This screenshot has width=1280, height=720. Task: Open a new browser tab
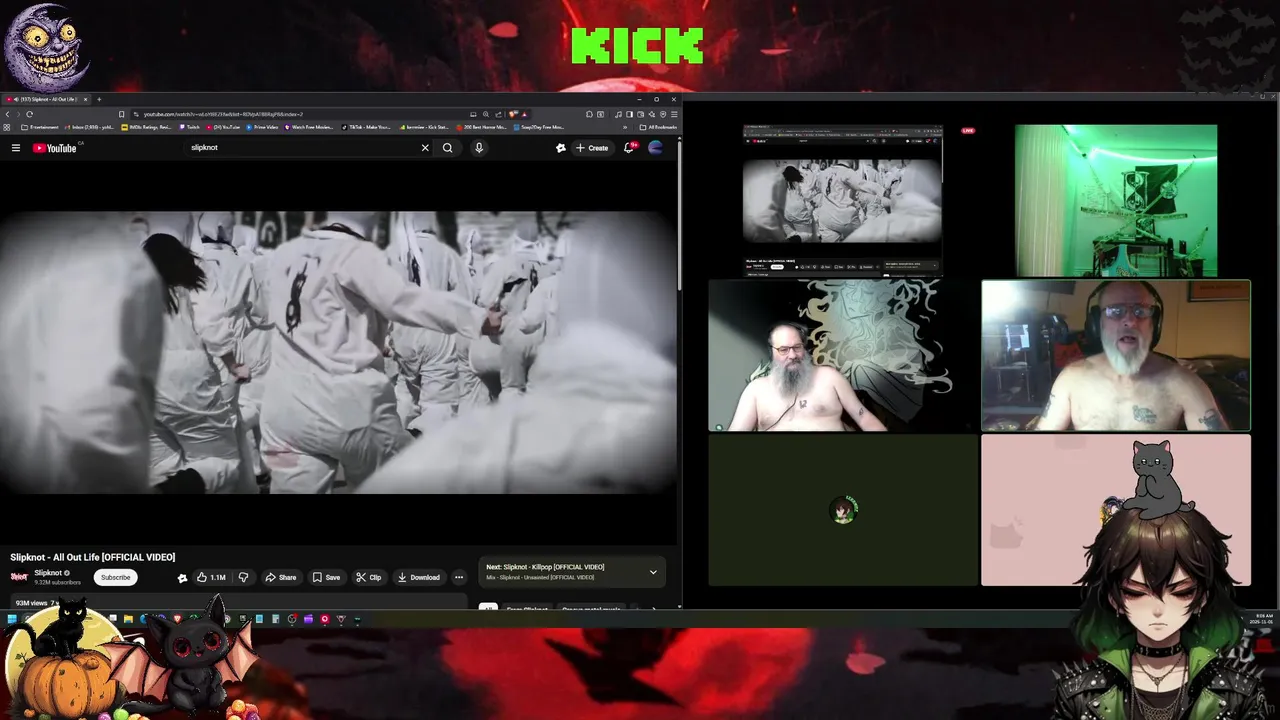click(x=99, y=99)
